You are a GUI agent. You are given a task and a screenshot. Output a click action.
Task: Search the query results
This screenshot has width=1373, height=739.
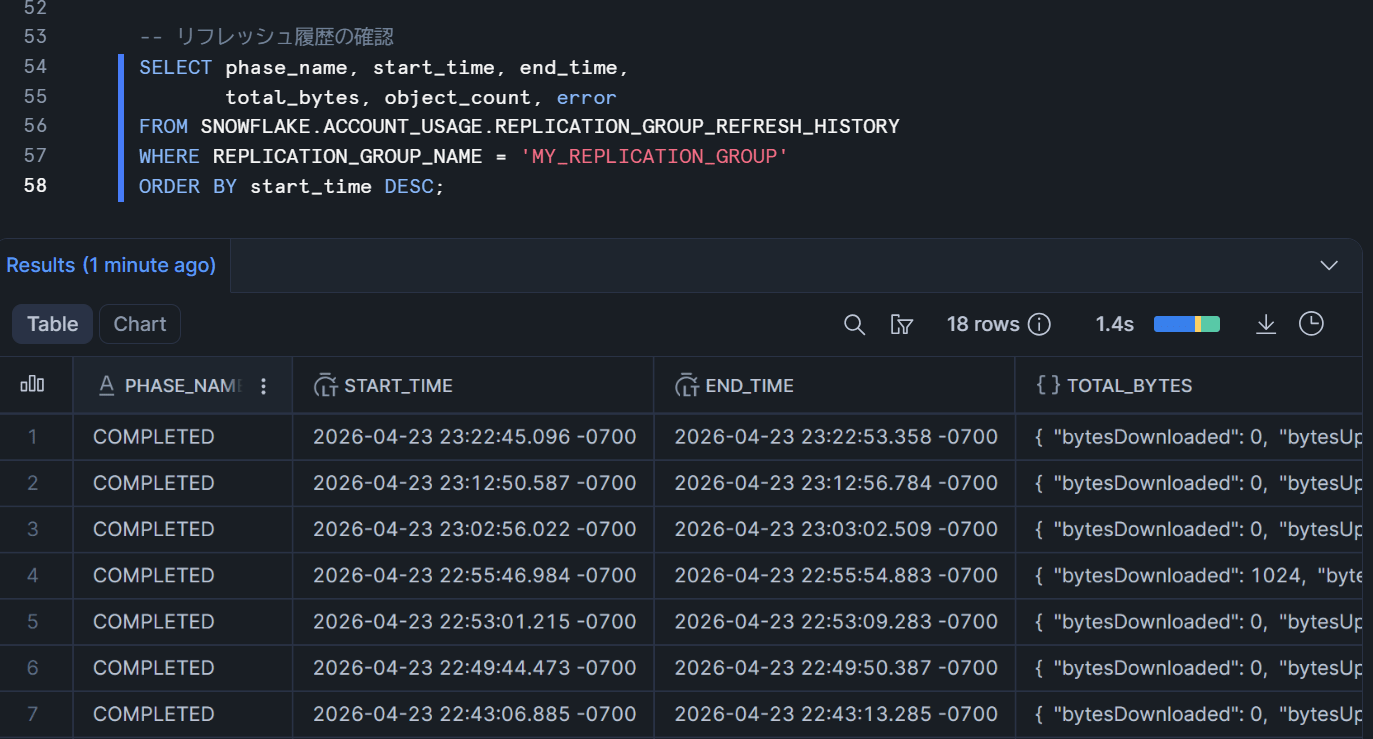click(x=854, y=324)
